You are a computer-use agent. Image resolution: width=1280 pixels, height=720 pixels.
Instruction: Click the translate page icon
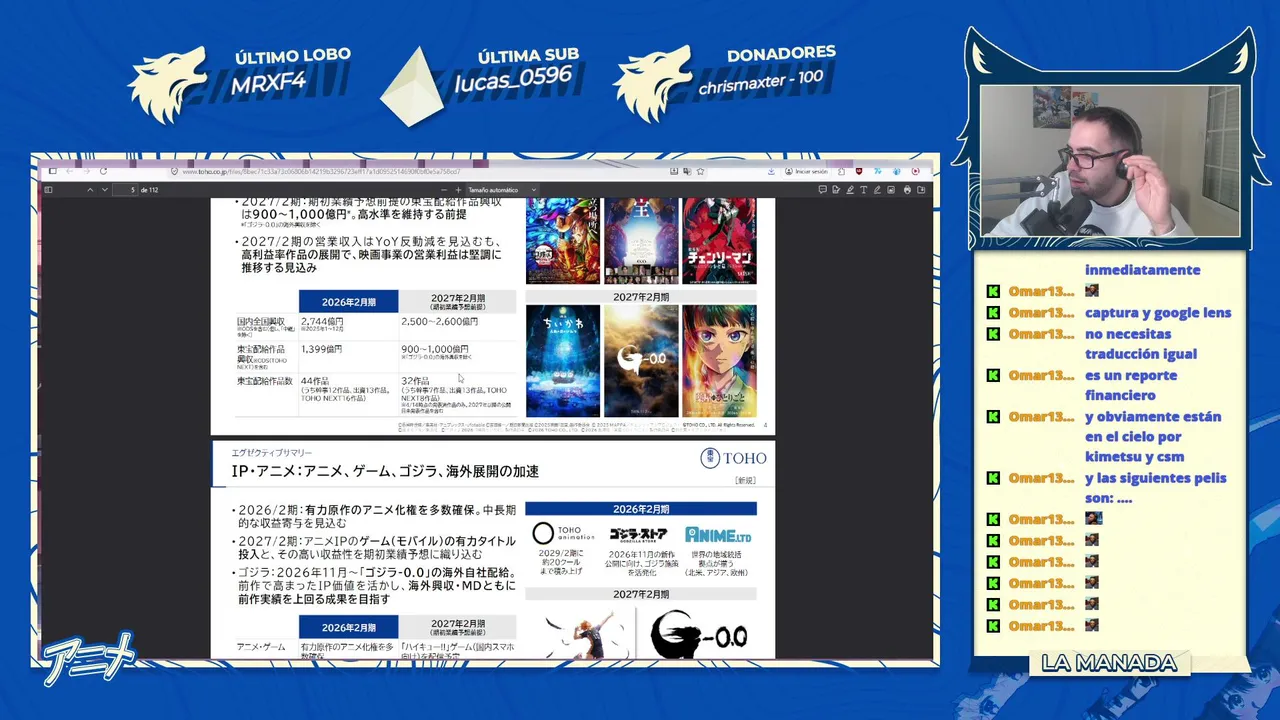[687, 171]
